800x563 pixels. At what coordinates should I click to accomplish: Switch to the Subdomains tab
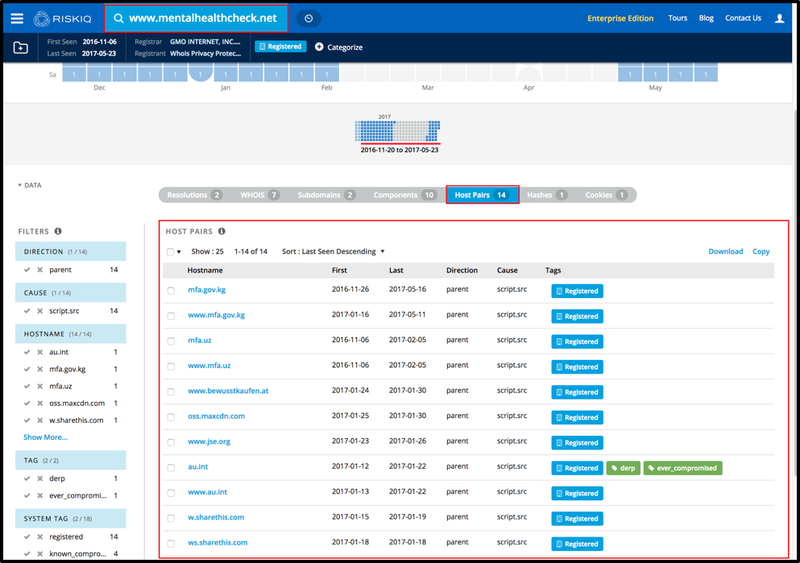tap(326, 195)
